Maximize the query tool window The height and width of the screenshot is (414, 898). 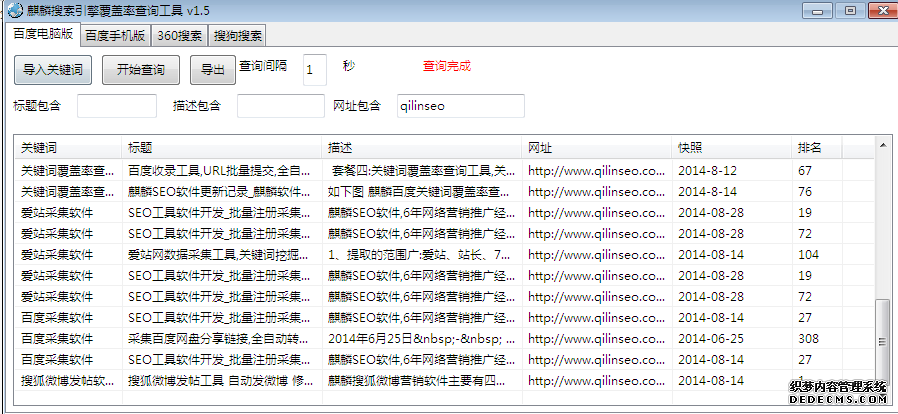point(849,10)
